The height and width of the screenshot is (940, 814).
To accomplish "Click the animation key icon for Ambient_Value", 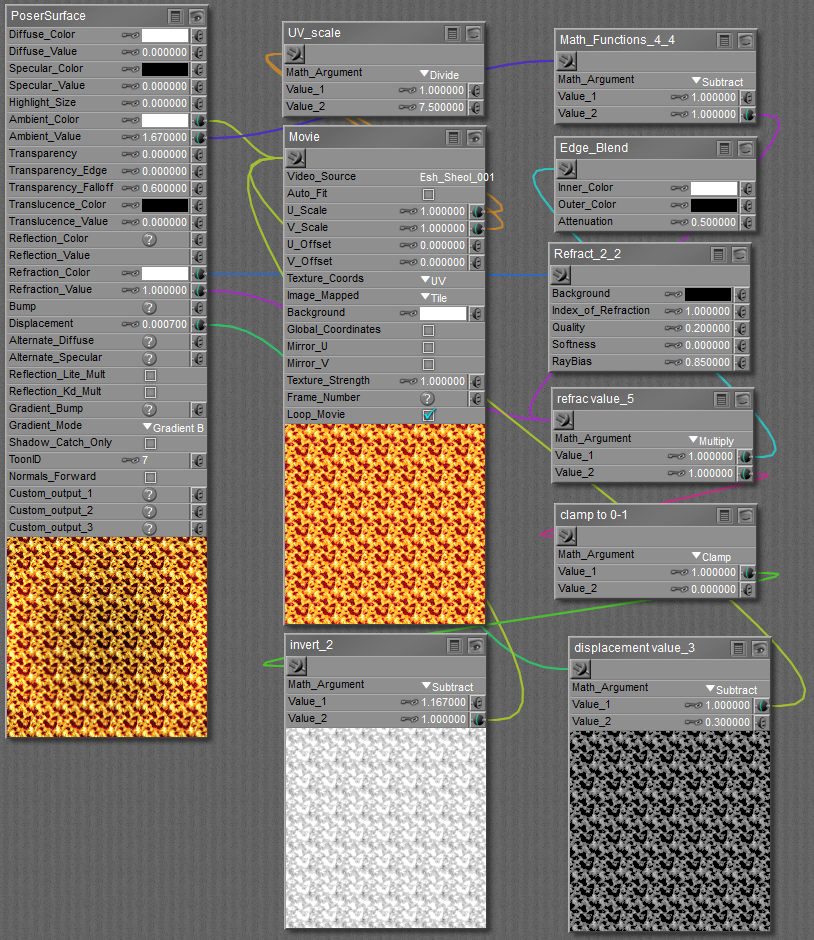I will point(130,137).
